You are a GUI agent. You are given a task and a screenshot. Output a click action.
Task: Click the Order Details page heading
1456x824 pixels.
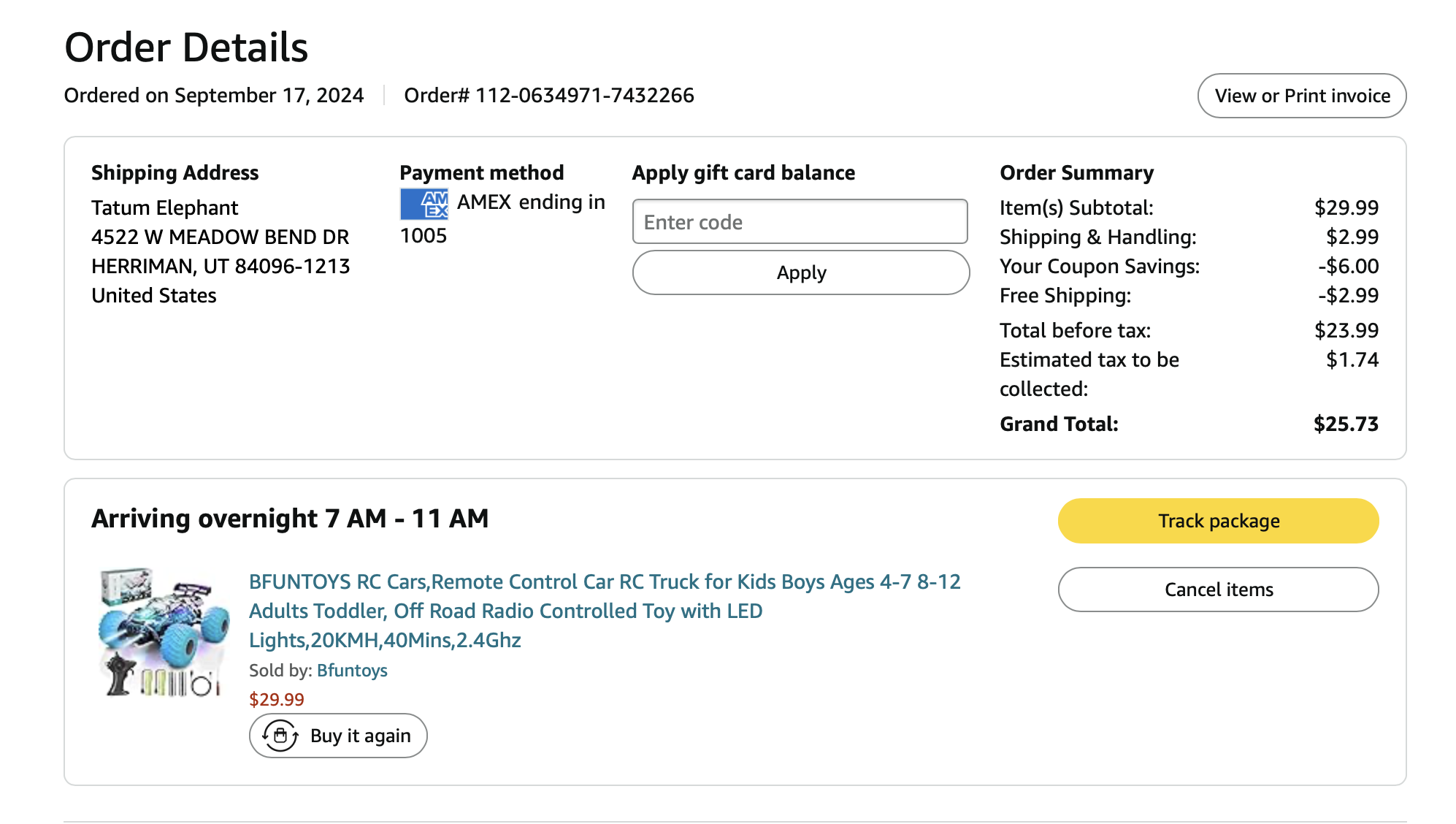(x=186, y=47)
